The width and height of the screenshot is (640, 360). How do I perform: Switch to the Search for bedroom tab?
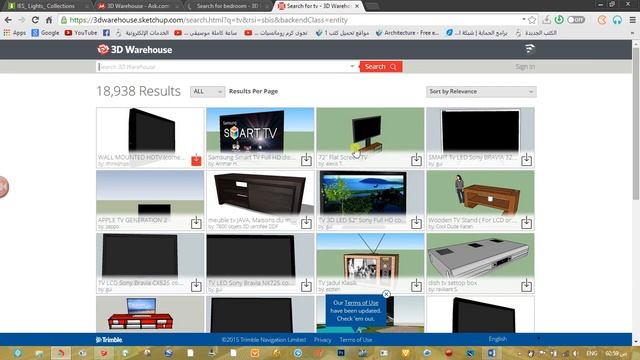227,6
